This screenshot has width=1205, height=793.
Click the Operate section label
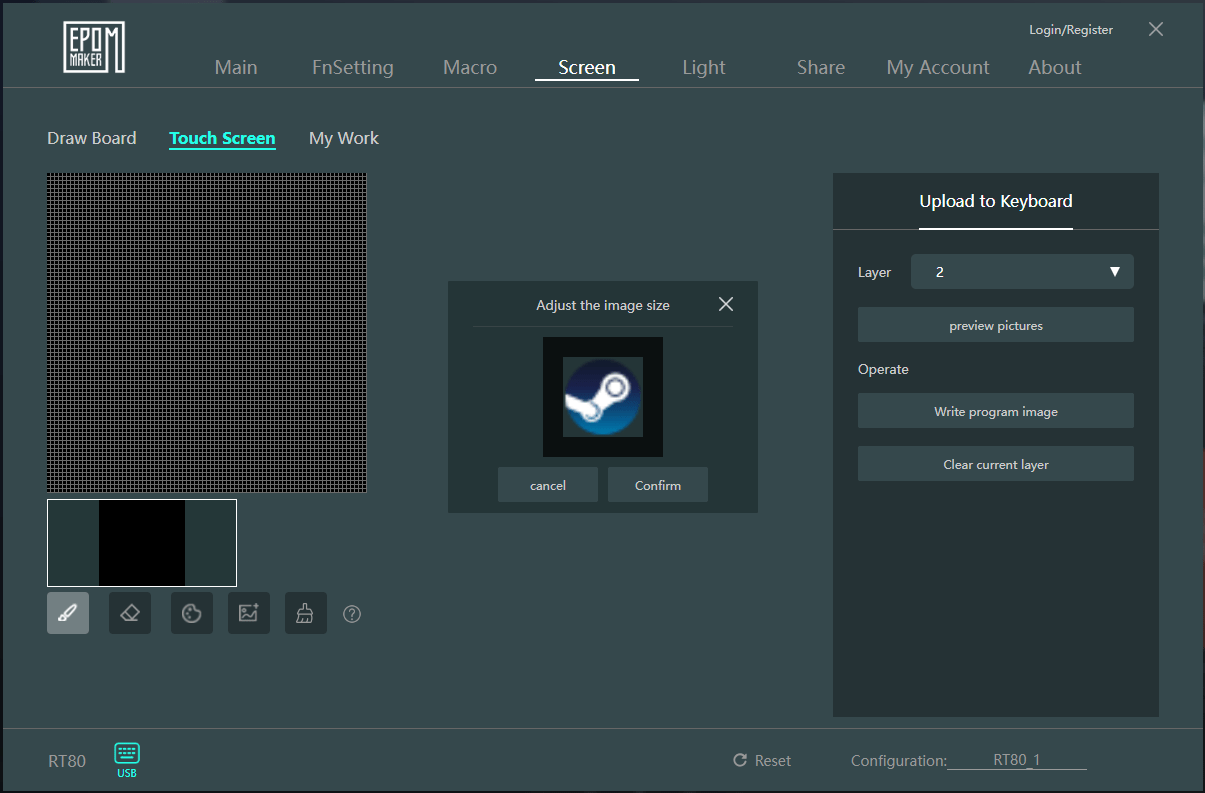click(883, 369)
